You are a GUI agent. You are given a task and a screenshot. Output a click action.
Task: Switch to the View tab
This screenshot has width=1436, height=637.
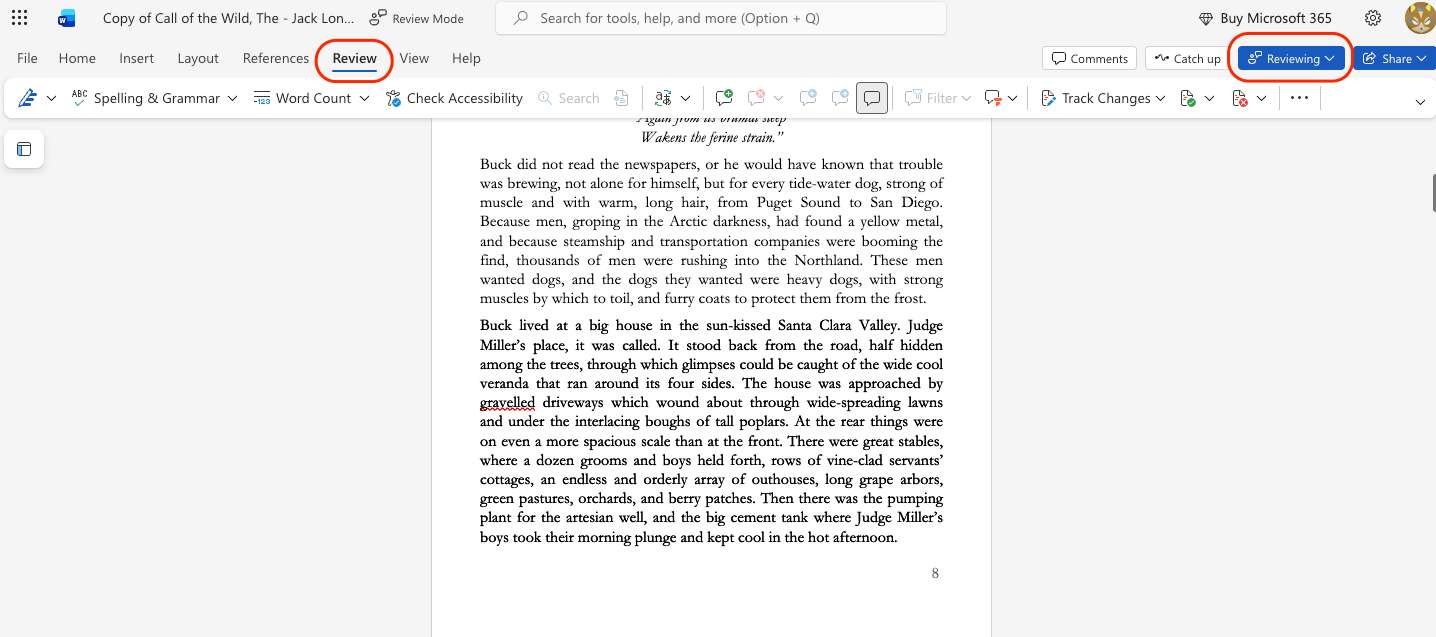[x=414, y=58]
